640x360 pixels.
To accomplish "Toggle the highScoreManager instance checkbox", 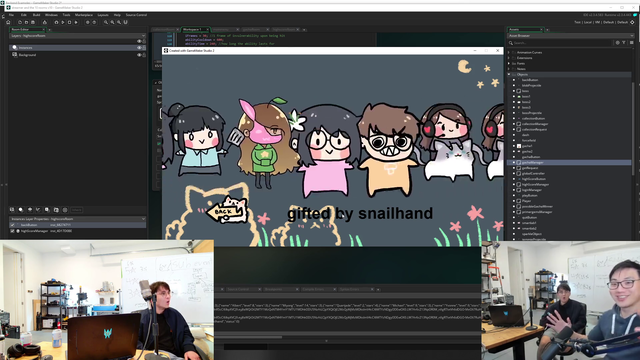I will (12, 231).
